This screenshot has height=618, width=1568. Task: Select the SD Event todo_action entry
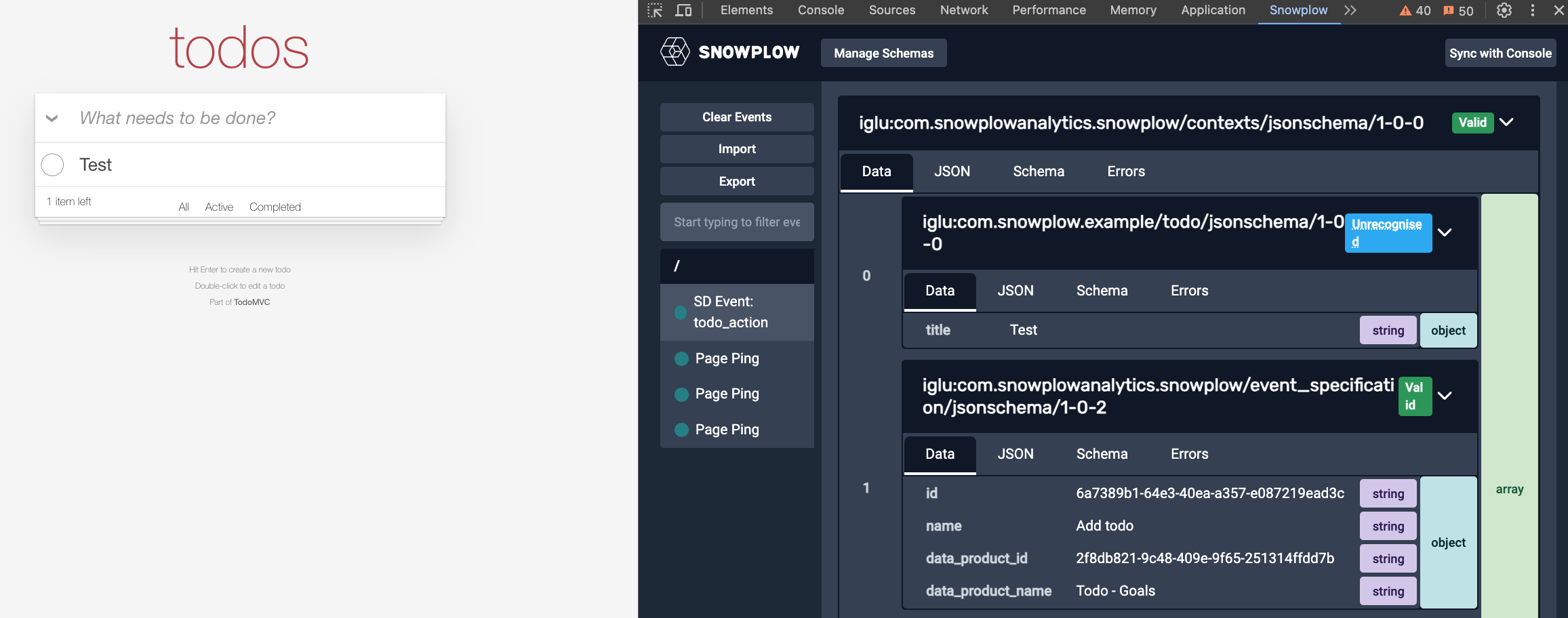point(737,312)
